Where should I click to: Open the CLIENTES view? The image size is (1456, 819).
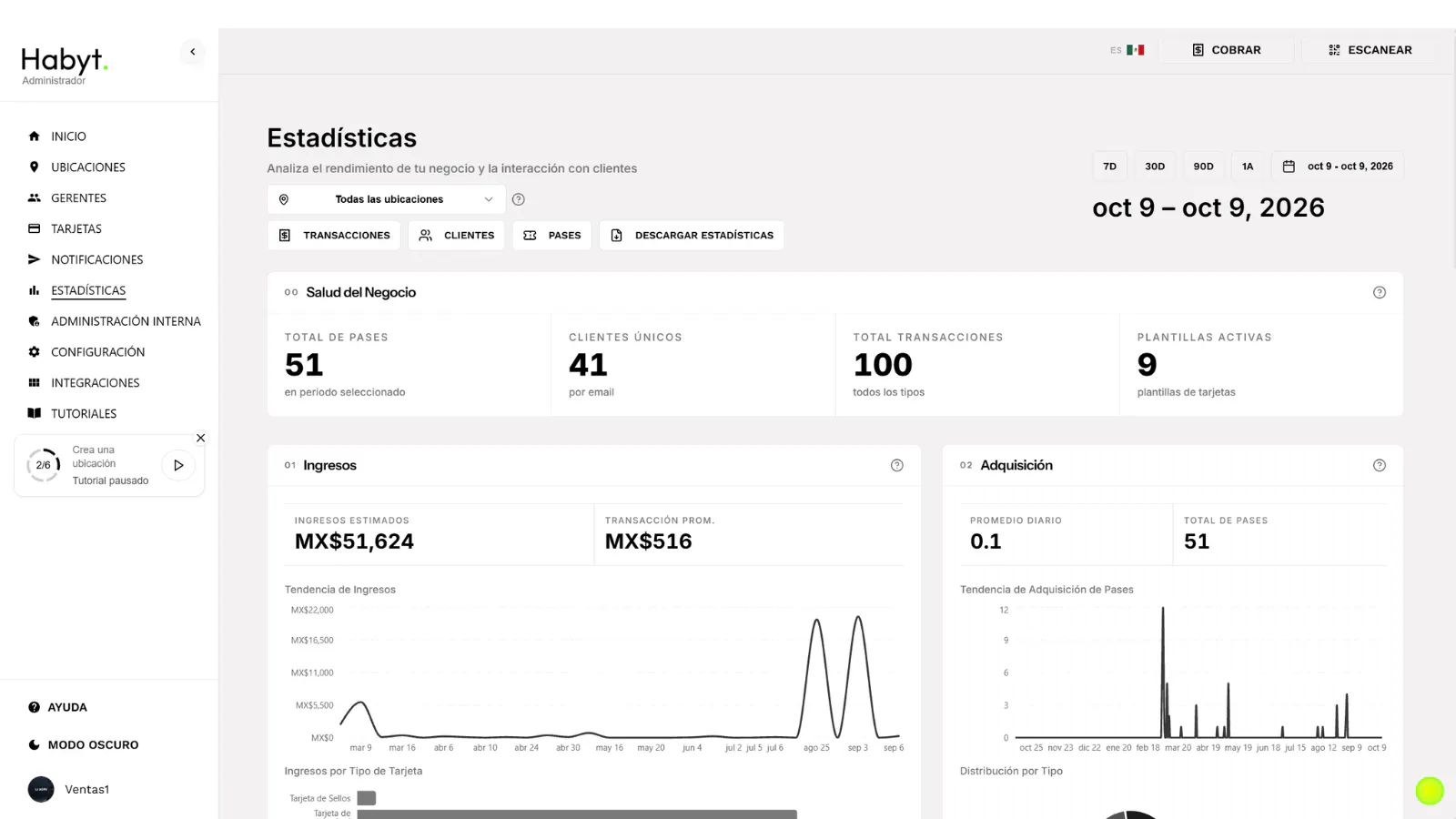[457, 236]
